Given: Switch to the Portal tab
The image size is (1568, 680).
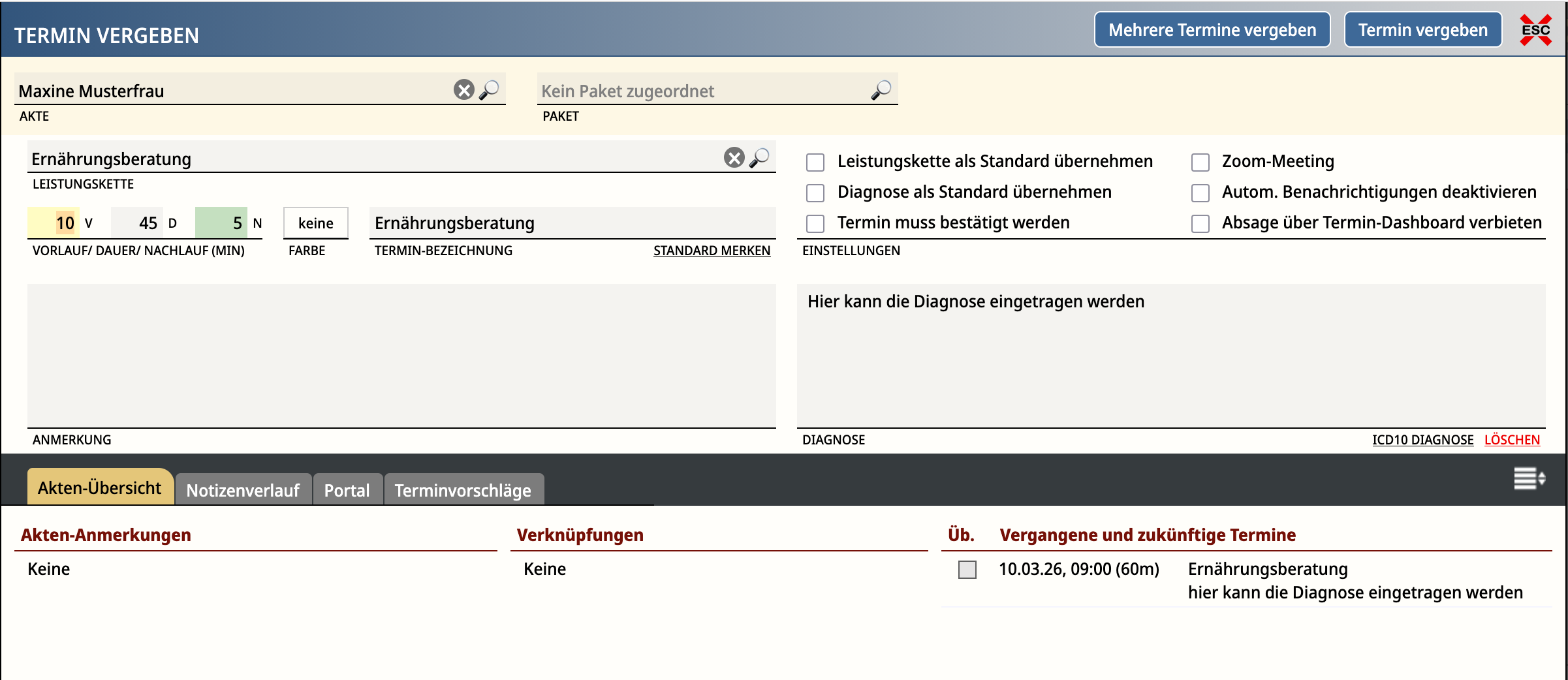Looking at the screenshot, I should (x=347, y=490).
